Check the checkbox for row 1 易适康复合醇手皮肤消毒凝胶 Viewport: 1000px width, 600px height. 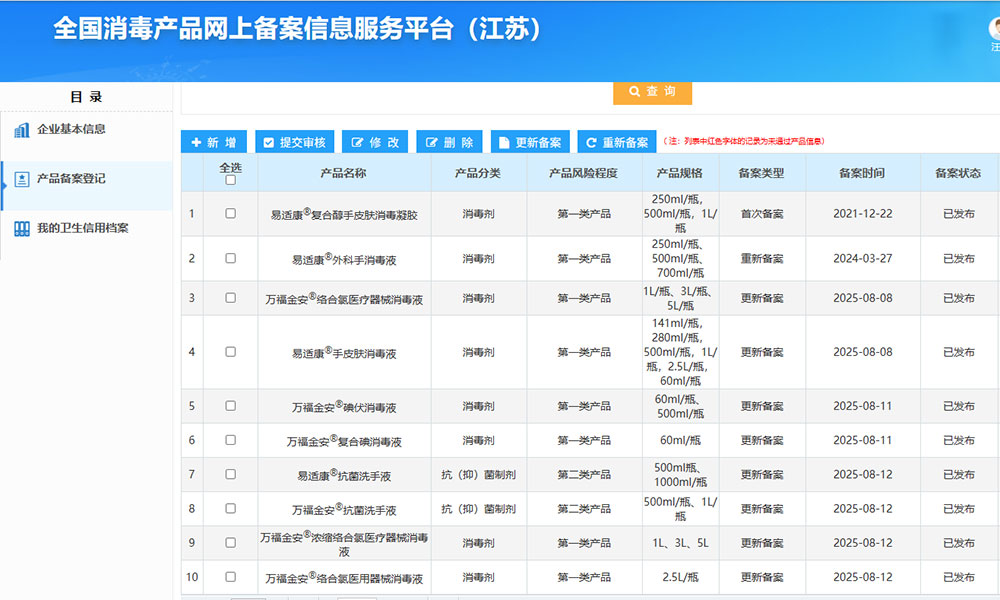230,214
